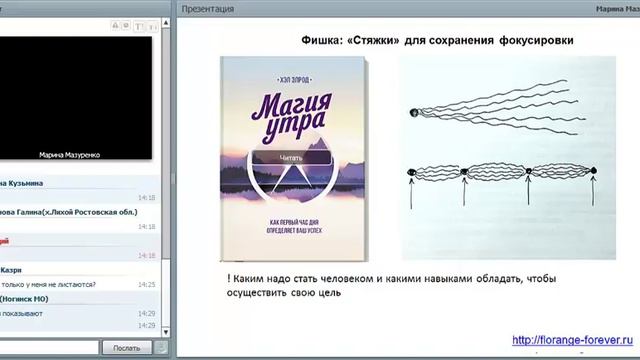
Task: Click sender name with 'х.Лихой Ростовская обл.'
Action: (69, 212)
